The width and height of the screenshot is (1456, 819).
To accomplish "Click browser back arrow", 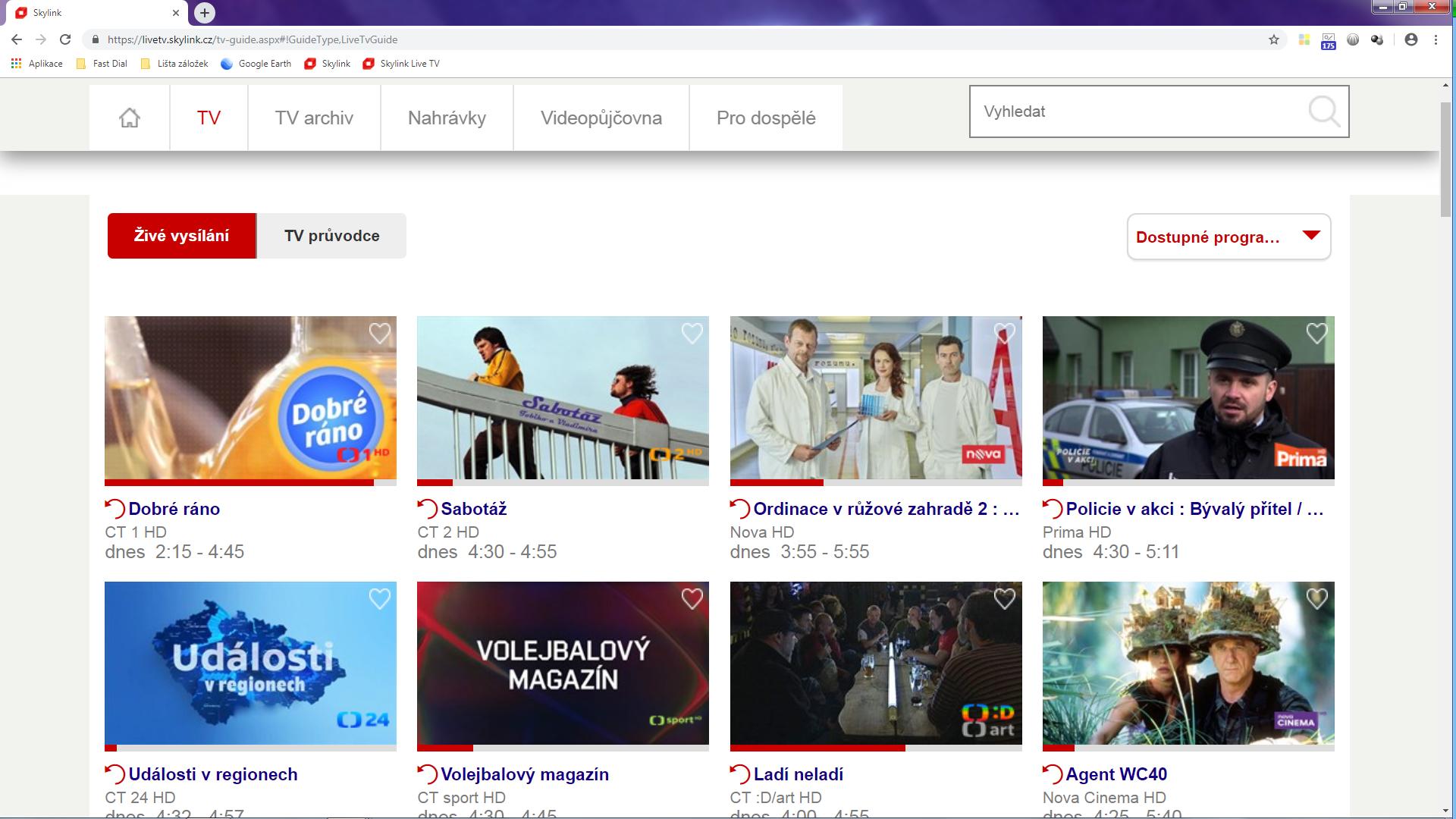I will [x=17, y=39].
